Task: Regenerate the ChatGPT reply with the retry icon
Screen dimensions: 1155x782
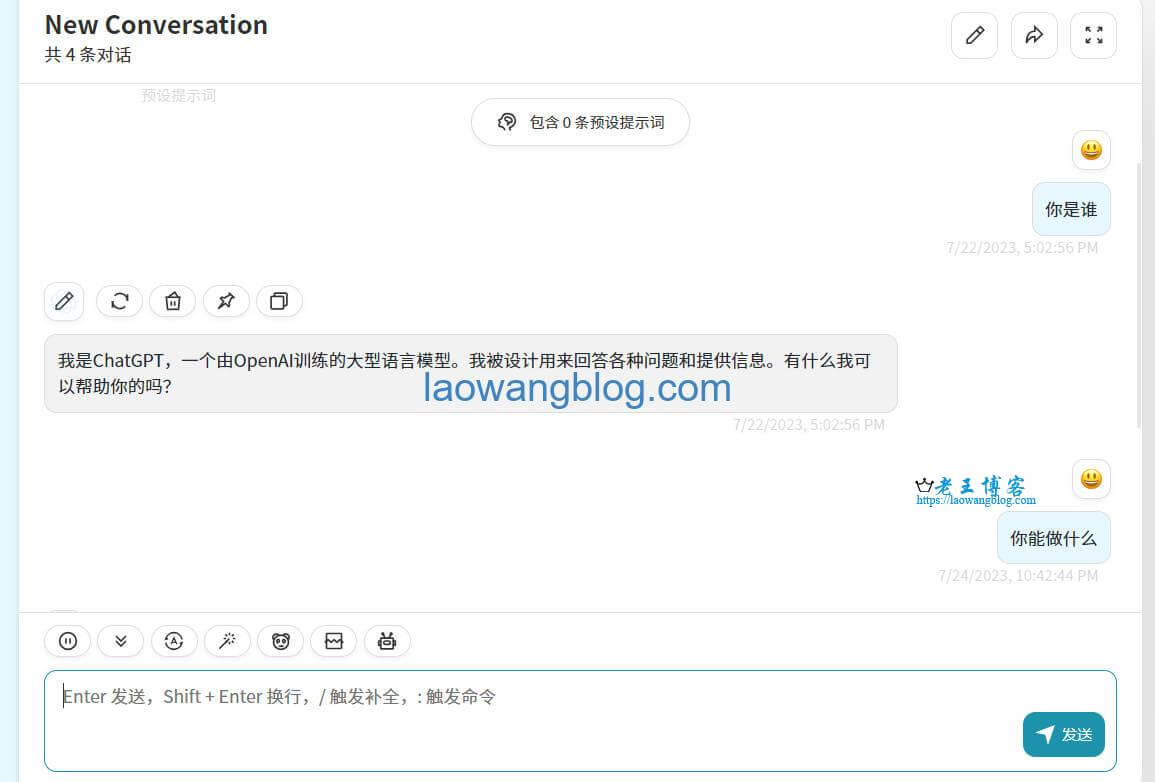Action: [x=119, y=301]
